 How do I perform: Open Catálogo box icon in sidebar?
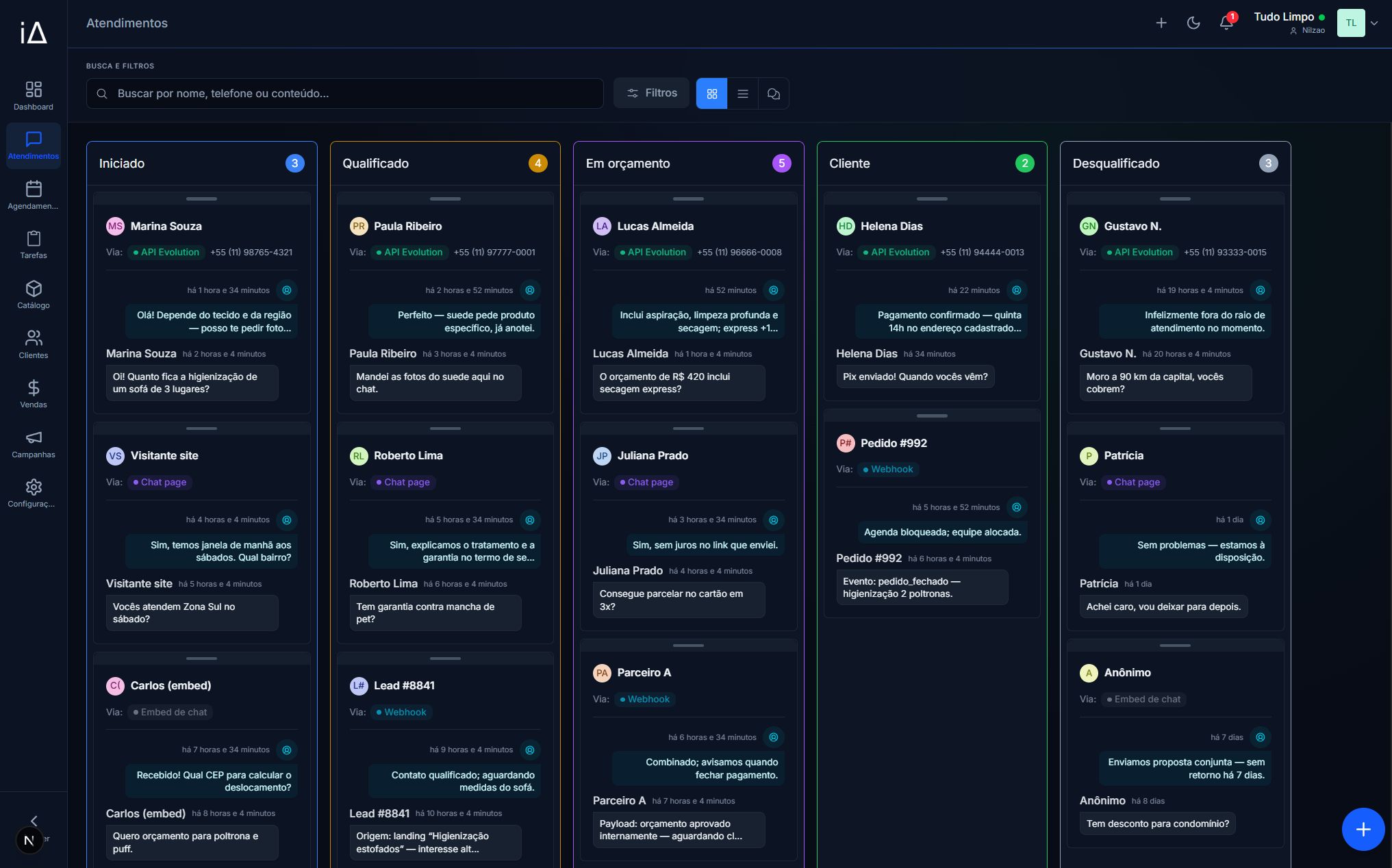pos(34,294)
